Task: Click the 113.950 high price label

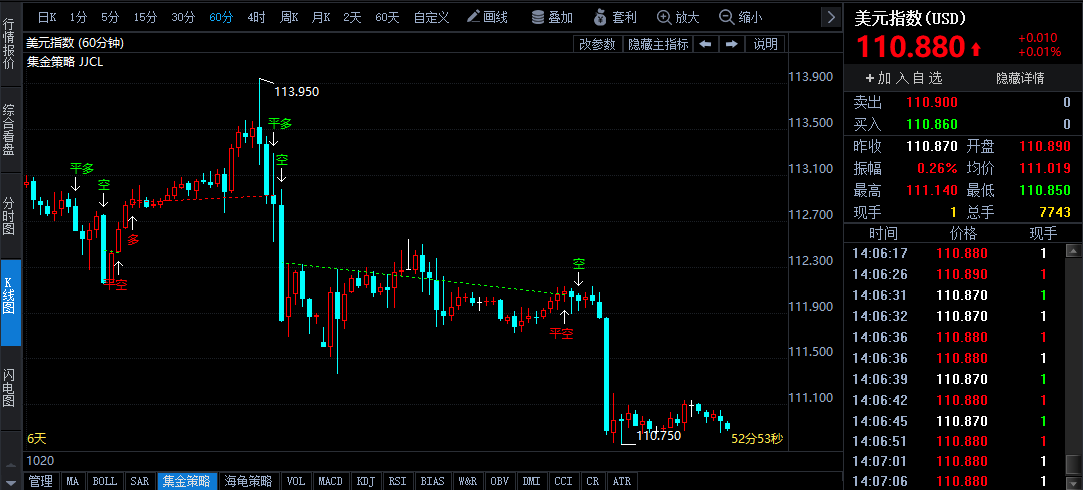Action: (297, 91)
